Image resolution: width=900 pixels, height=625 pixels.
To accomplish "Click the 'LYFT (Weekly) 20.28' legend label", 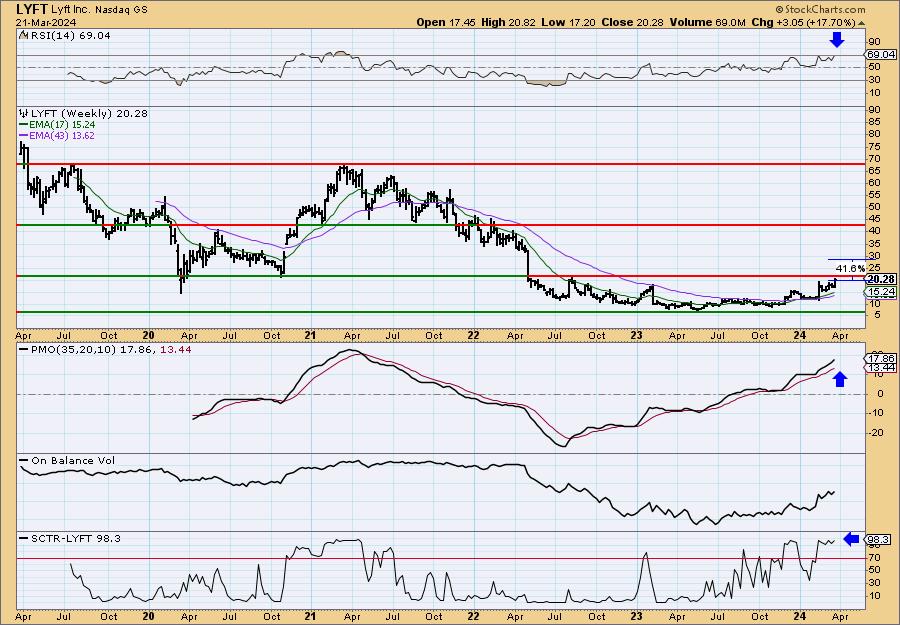I will (89, 114).
